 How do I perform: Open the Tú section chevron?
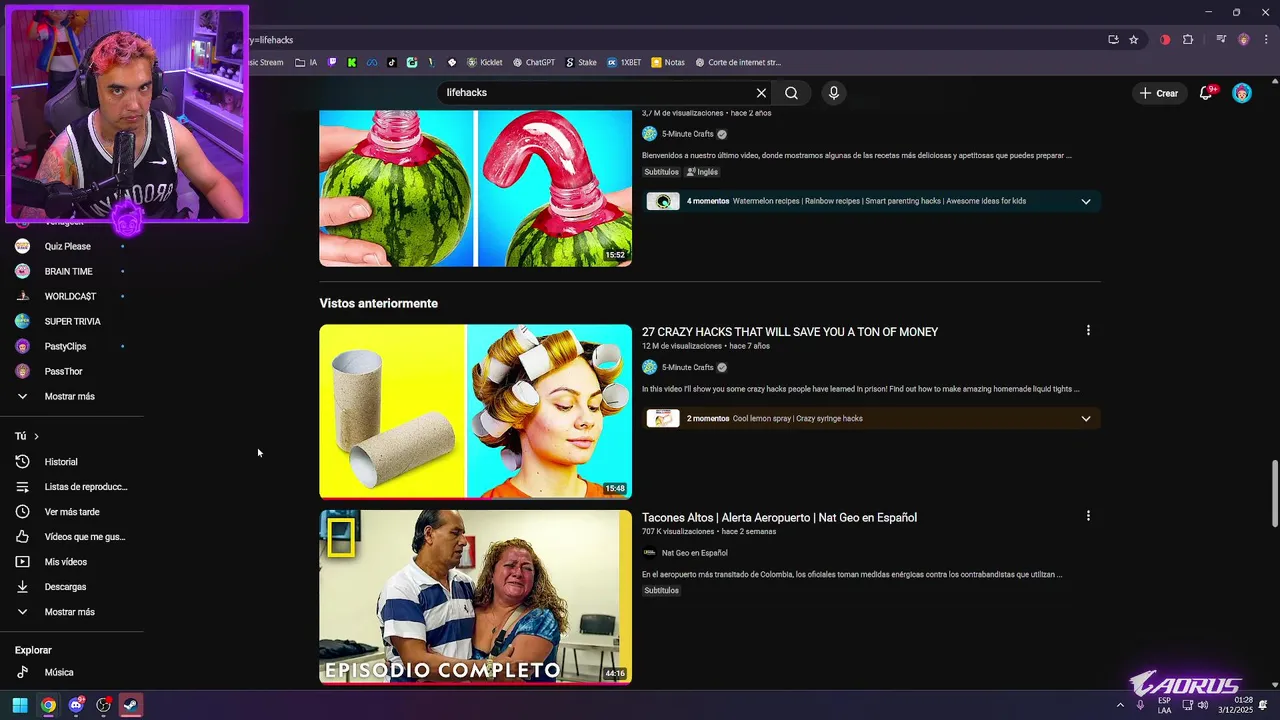[x=36, y=436]
